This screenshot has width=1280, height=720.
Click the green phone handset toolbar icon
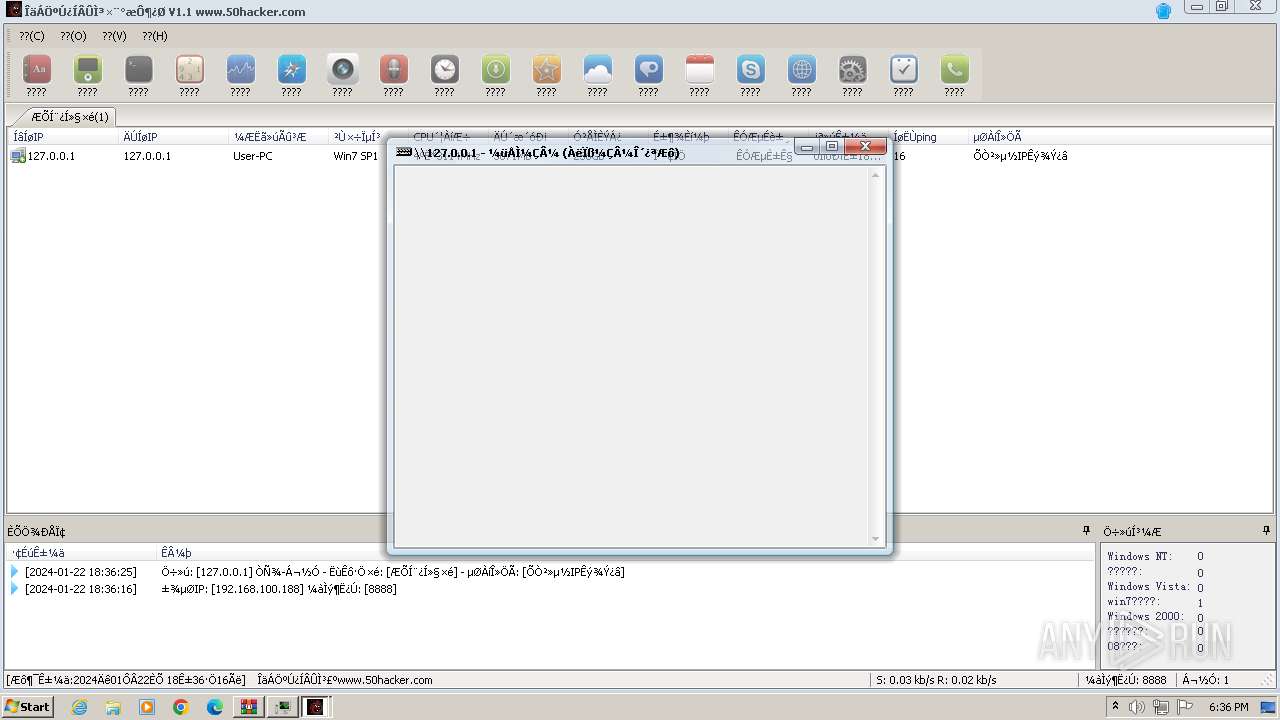(955, 69)
